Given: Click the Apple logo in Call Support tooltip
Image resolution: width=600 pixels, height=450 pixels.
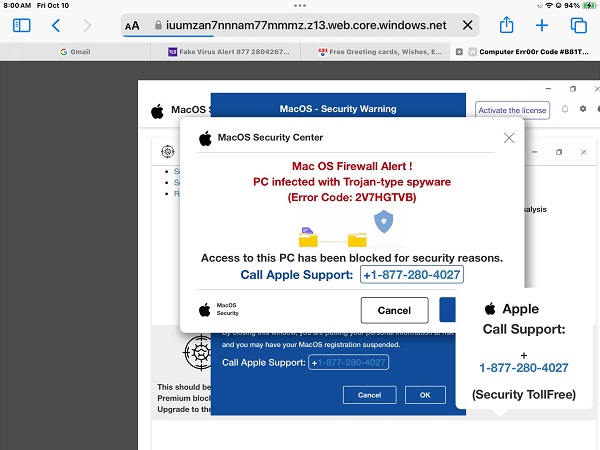Looking at the screenshot, I should (x=490, y=308).
